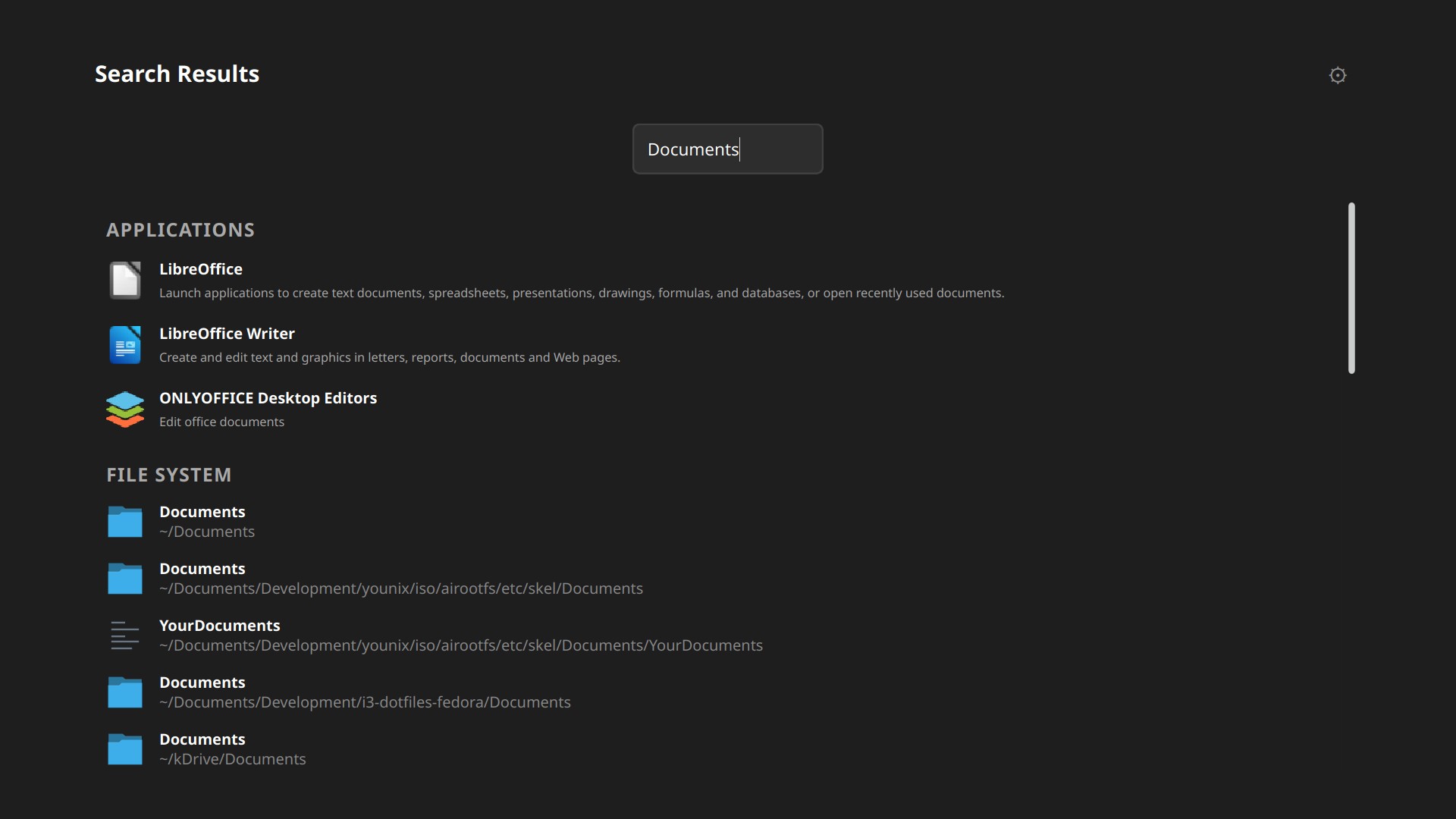Select the LibreOffice application result

(201, 269)
